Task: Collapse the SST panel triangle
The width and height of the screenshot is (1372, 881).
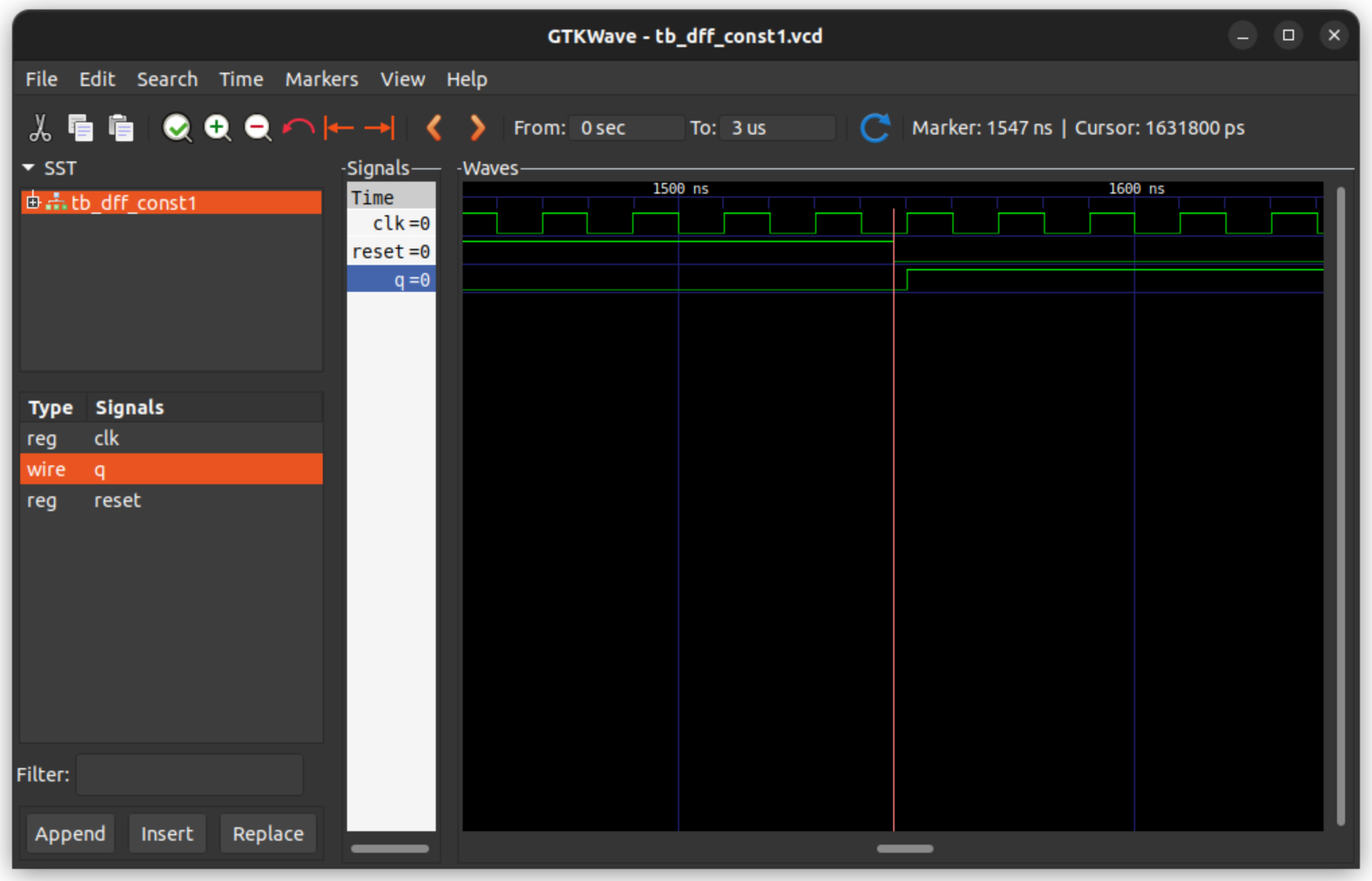Action: pyautogui.click(x=28, y=167)
